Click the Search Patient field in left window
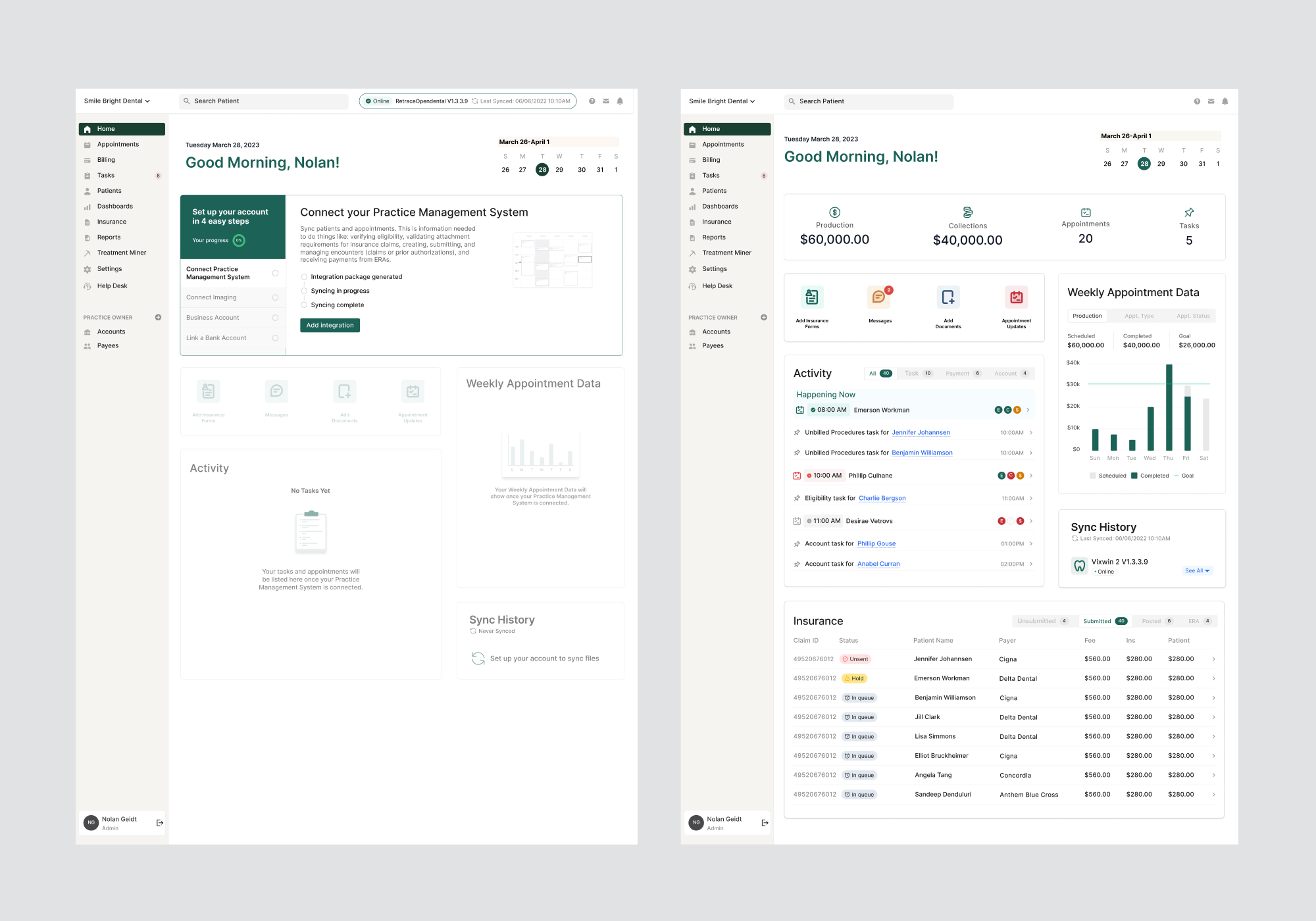Image resolution: width=1316 pixels, height=921 pixels. click(x=264, y=101)
